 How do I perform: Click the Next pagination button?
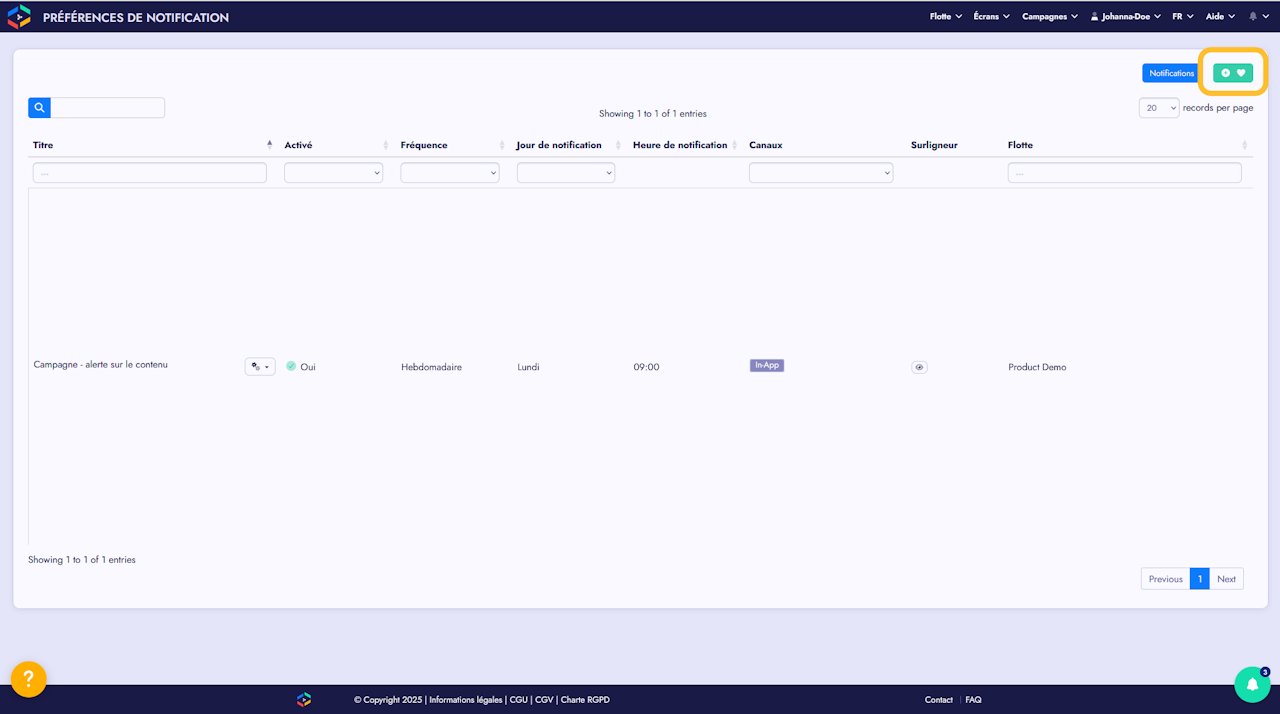1226,579
